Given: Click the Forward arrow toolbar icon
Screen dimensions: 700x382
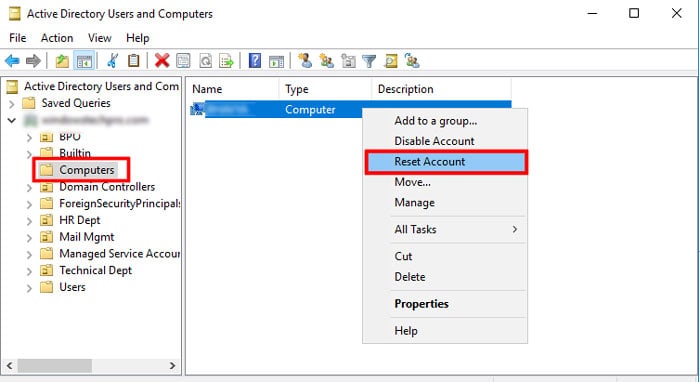Looking at the screenshot, I should (x=33, y=61).
